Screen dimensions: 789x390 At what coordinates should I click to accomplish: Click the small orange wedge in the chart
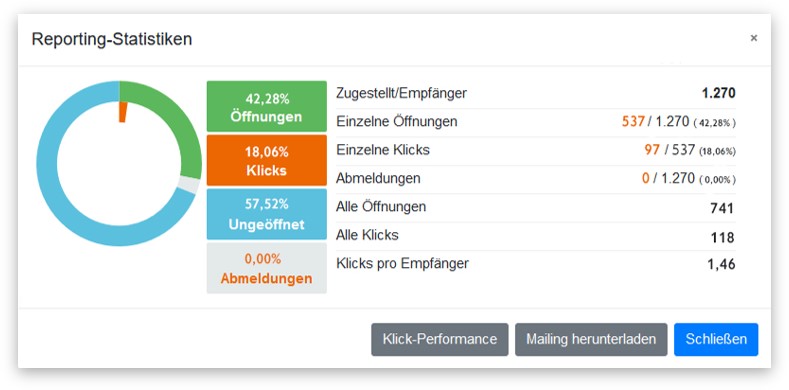(x=123, y=112)
